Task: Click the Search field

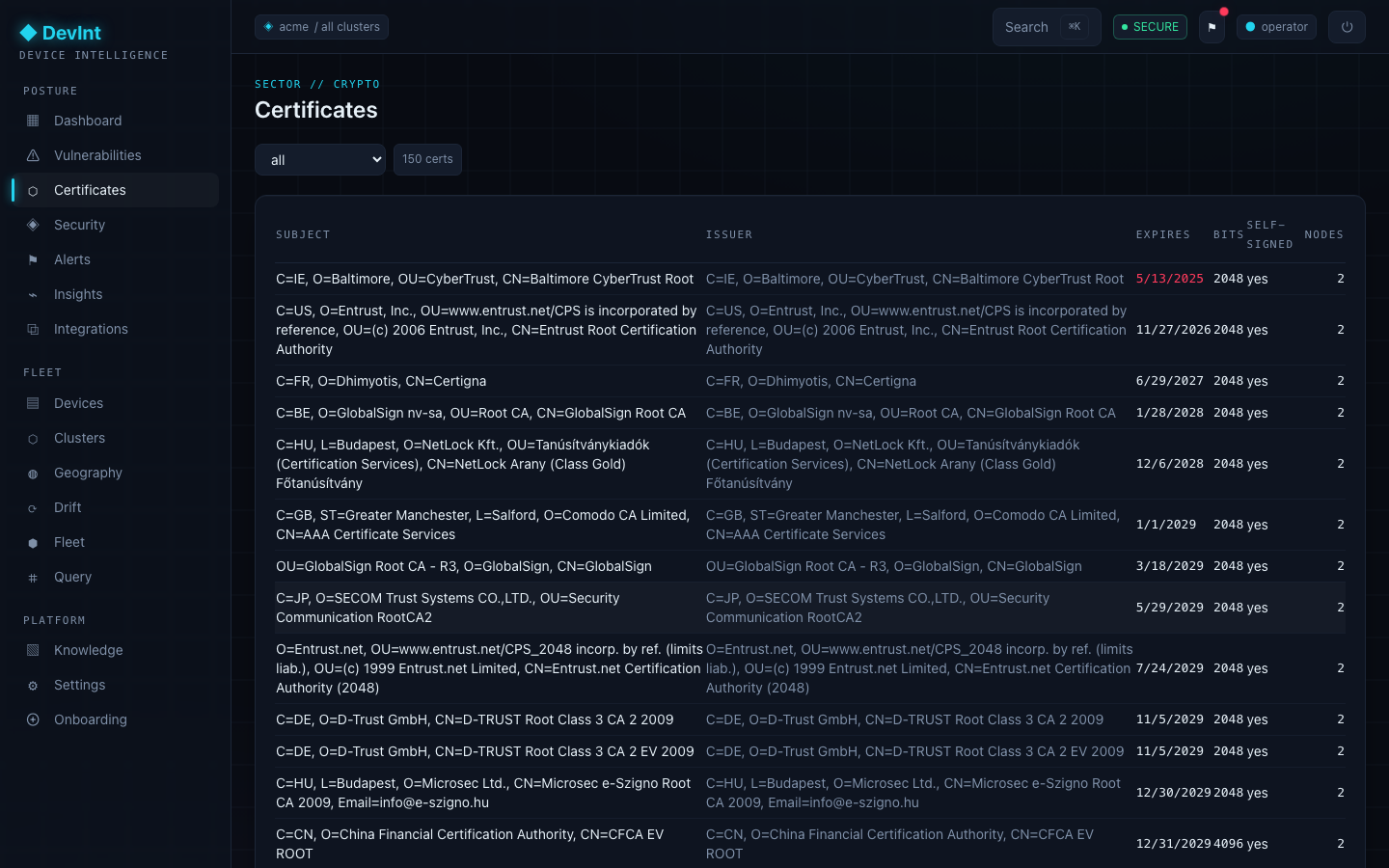Action: (1047, 27)
